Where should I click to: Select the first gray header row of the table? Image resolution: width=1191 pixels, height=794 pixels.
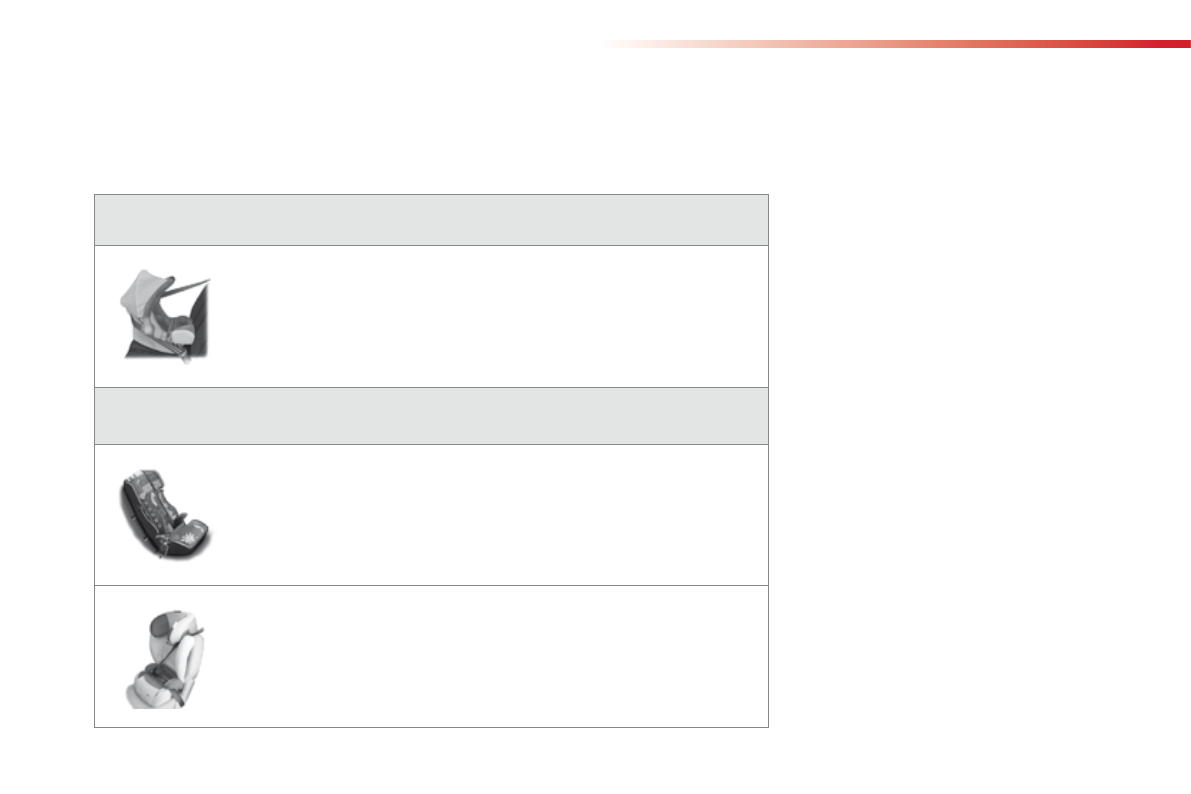pyautogui.click(x=431, y=220)
